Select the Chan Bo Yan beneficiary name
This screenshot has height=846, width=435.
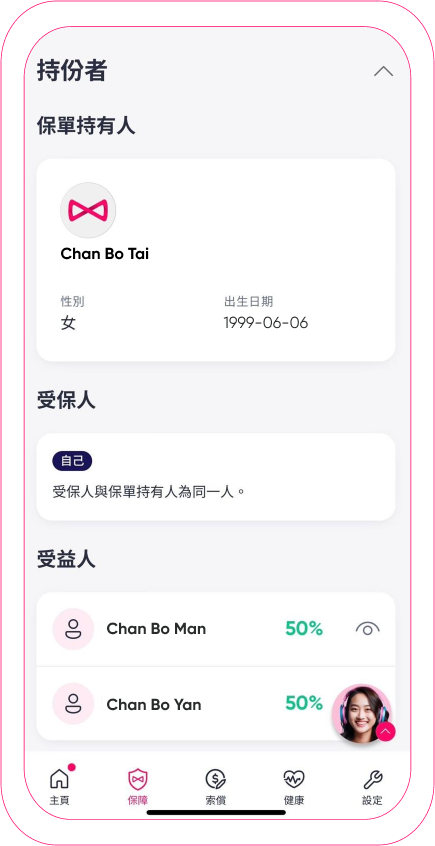coord(154,705)
